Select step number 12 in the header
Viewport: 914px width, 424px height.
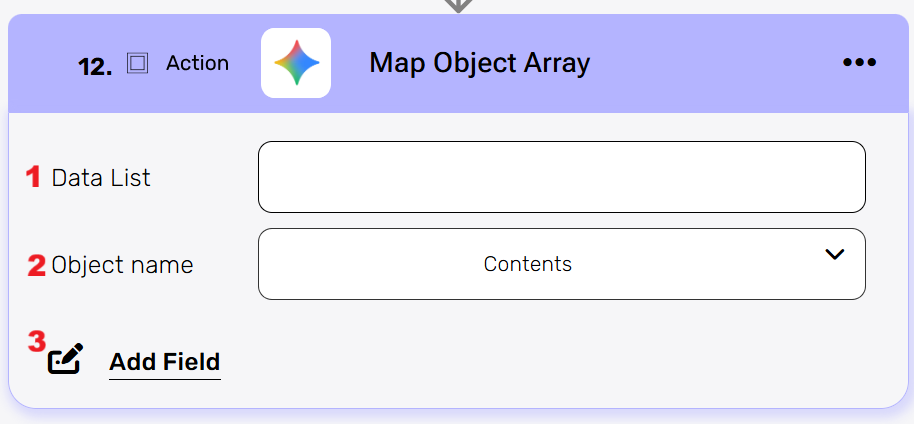[94, 66]
